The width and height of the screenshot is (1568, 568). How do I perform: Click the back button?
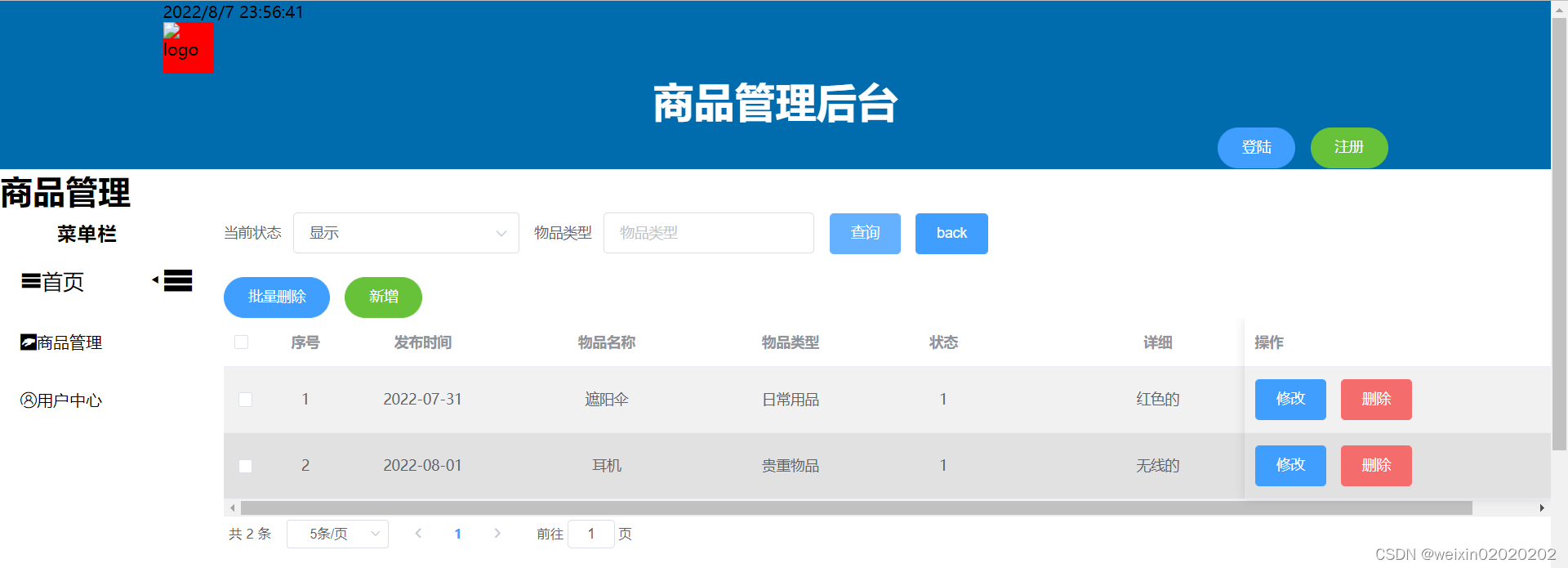pyautogui.click(x=951, y=234)
